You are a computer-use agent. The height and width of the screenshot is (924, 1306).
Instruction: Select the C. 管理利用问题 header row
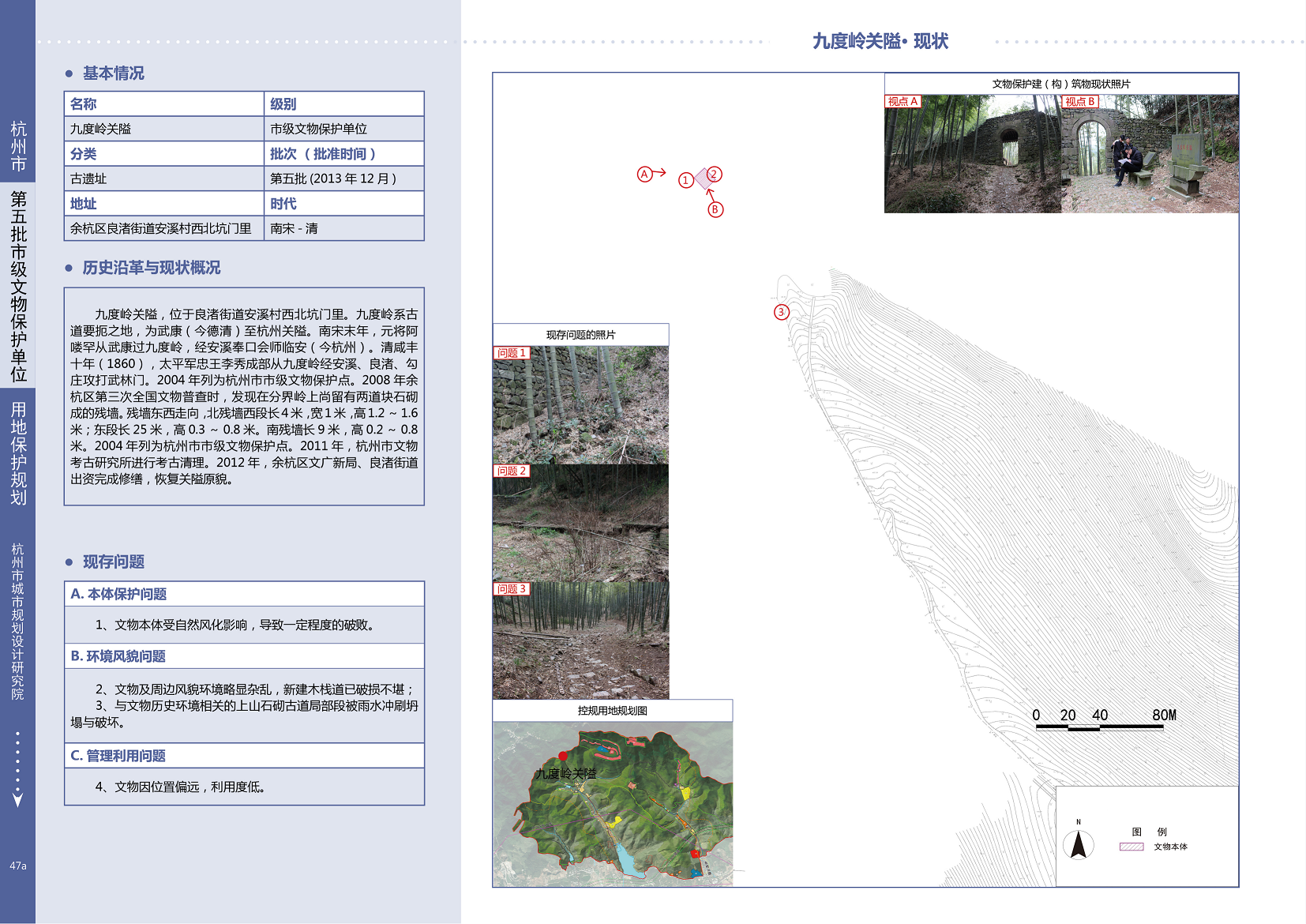click(244, 756)
